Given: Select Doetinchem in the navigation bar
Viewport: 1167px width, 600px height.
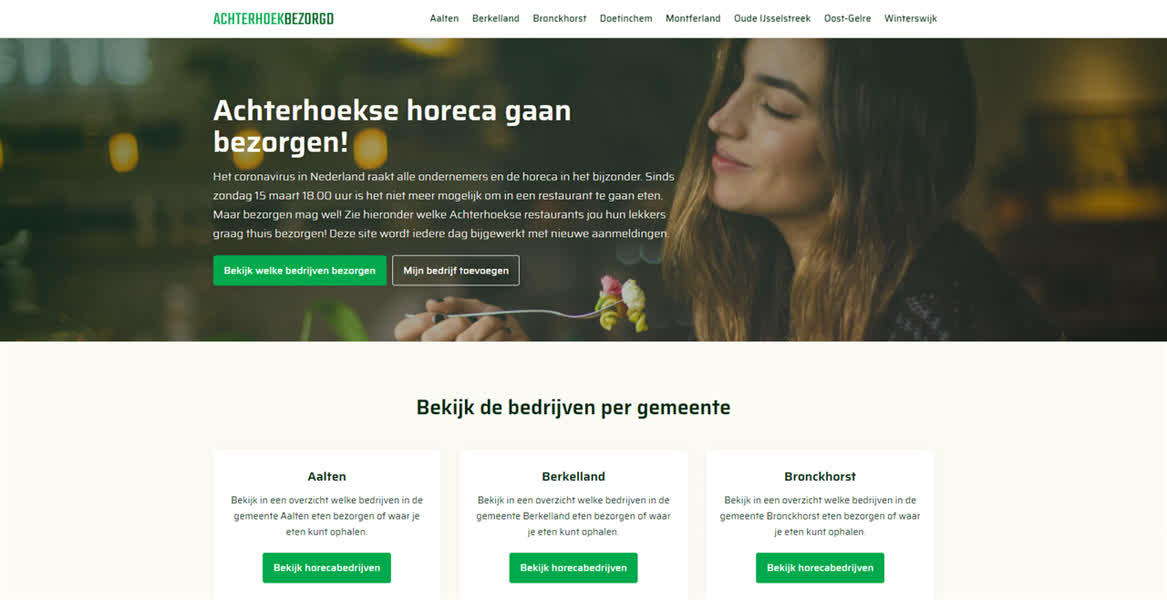Looking at the screenshot, I should click(x=626, y=19).
